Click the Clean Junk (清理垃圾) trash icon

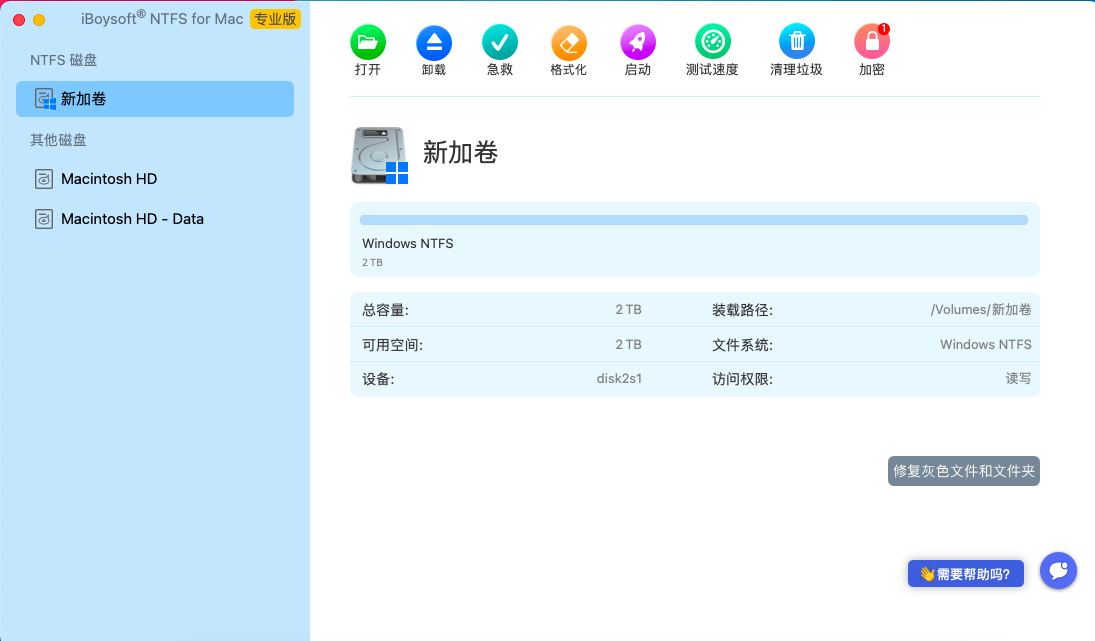[x=796, y=42]
